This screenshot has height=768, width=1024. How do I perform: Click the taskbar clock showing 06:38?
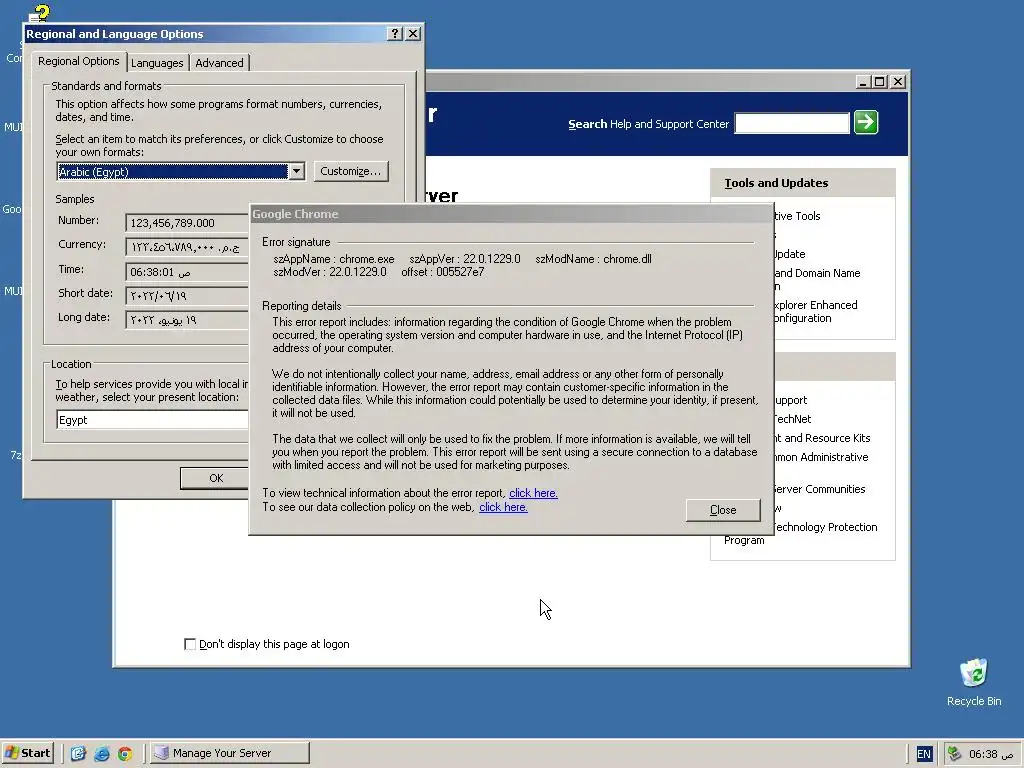pos(991,754)
